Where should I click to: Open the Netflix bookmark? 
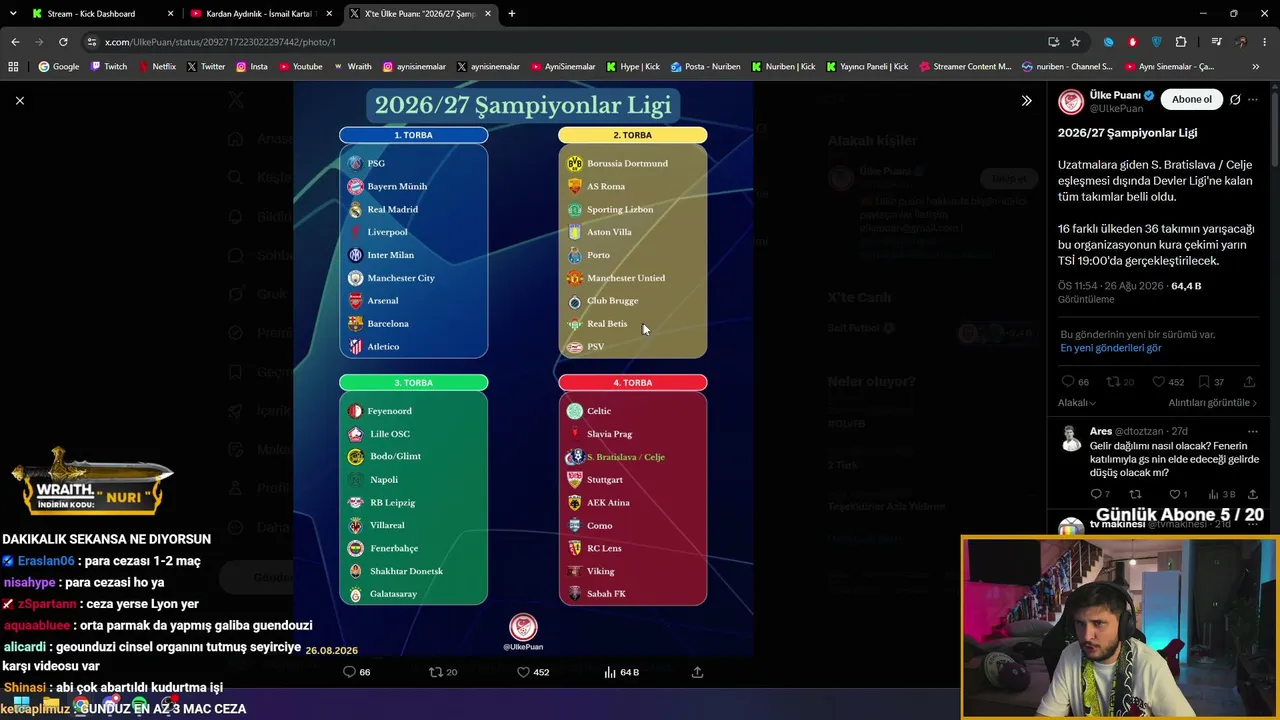pos(157,67)
